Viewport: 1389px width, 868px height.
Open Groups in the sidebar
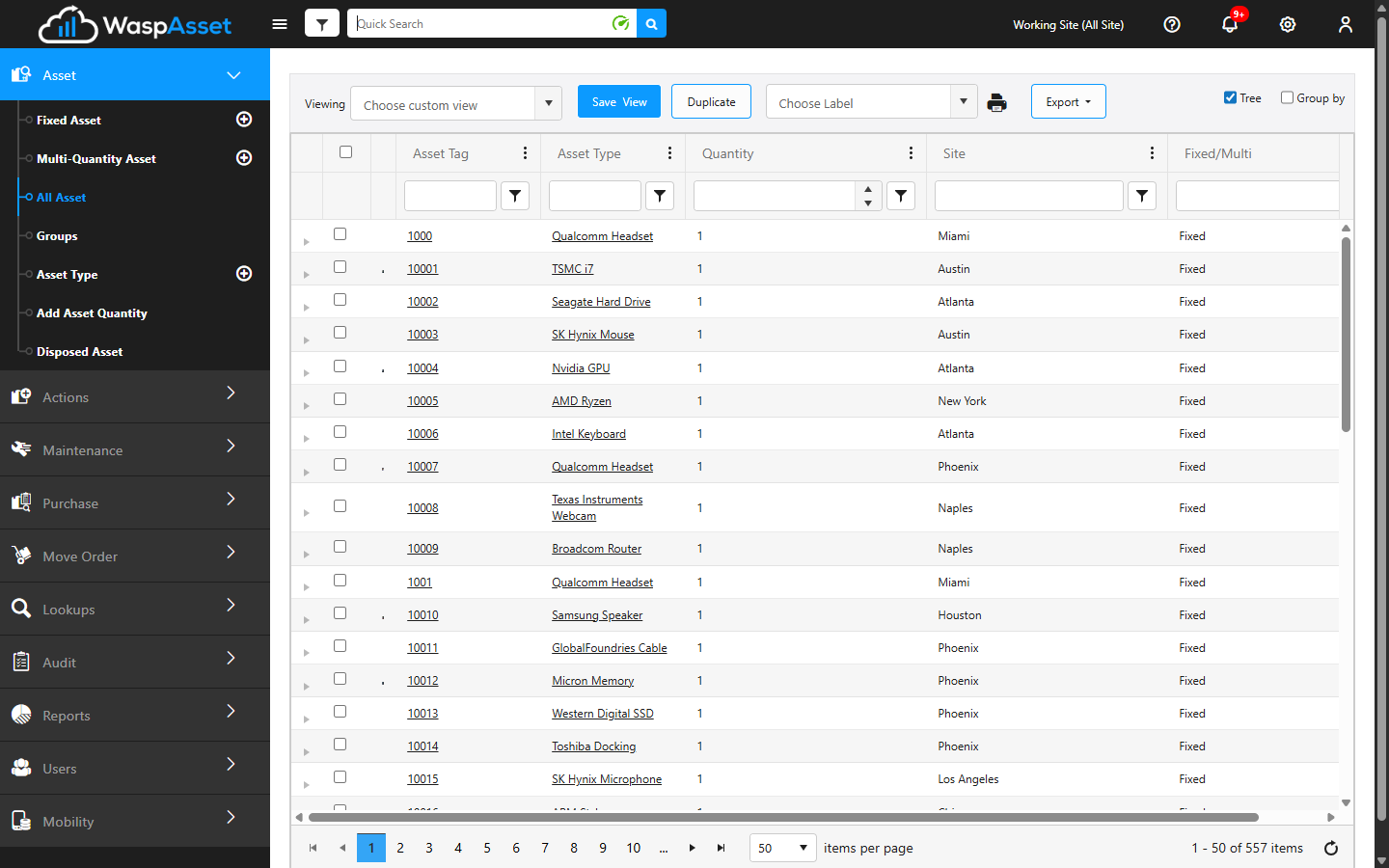[57, 235]
